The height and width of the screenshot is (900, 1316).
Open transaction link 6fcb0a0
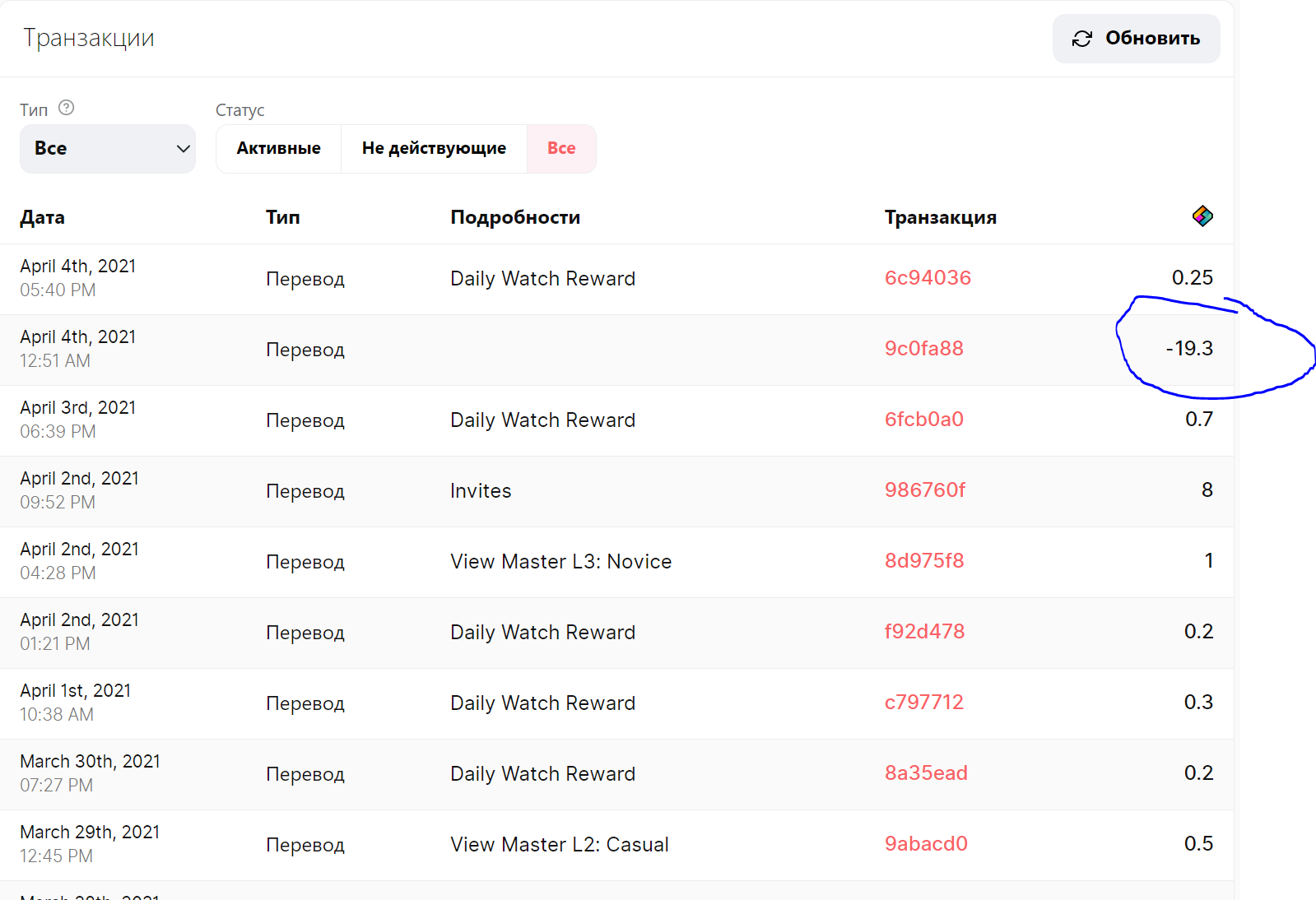click(x=923, y=420)
